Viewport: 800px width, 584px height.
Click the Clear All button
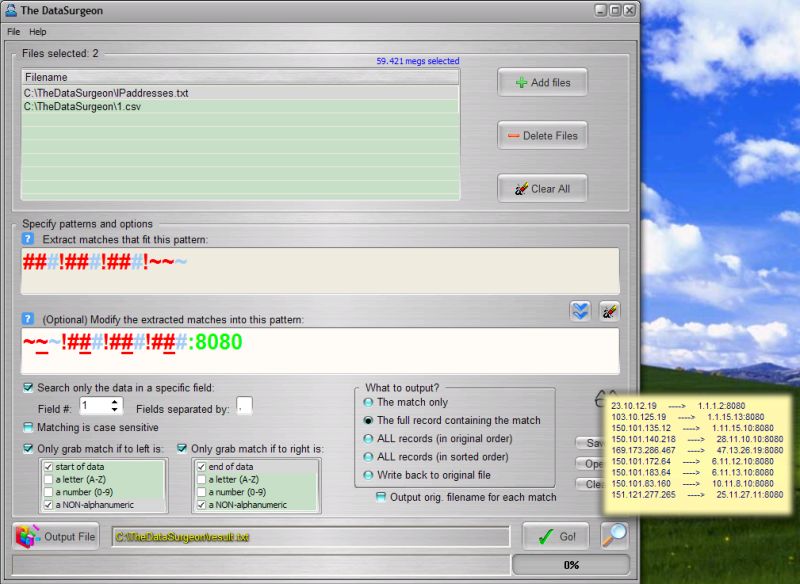[542, 189]
